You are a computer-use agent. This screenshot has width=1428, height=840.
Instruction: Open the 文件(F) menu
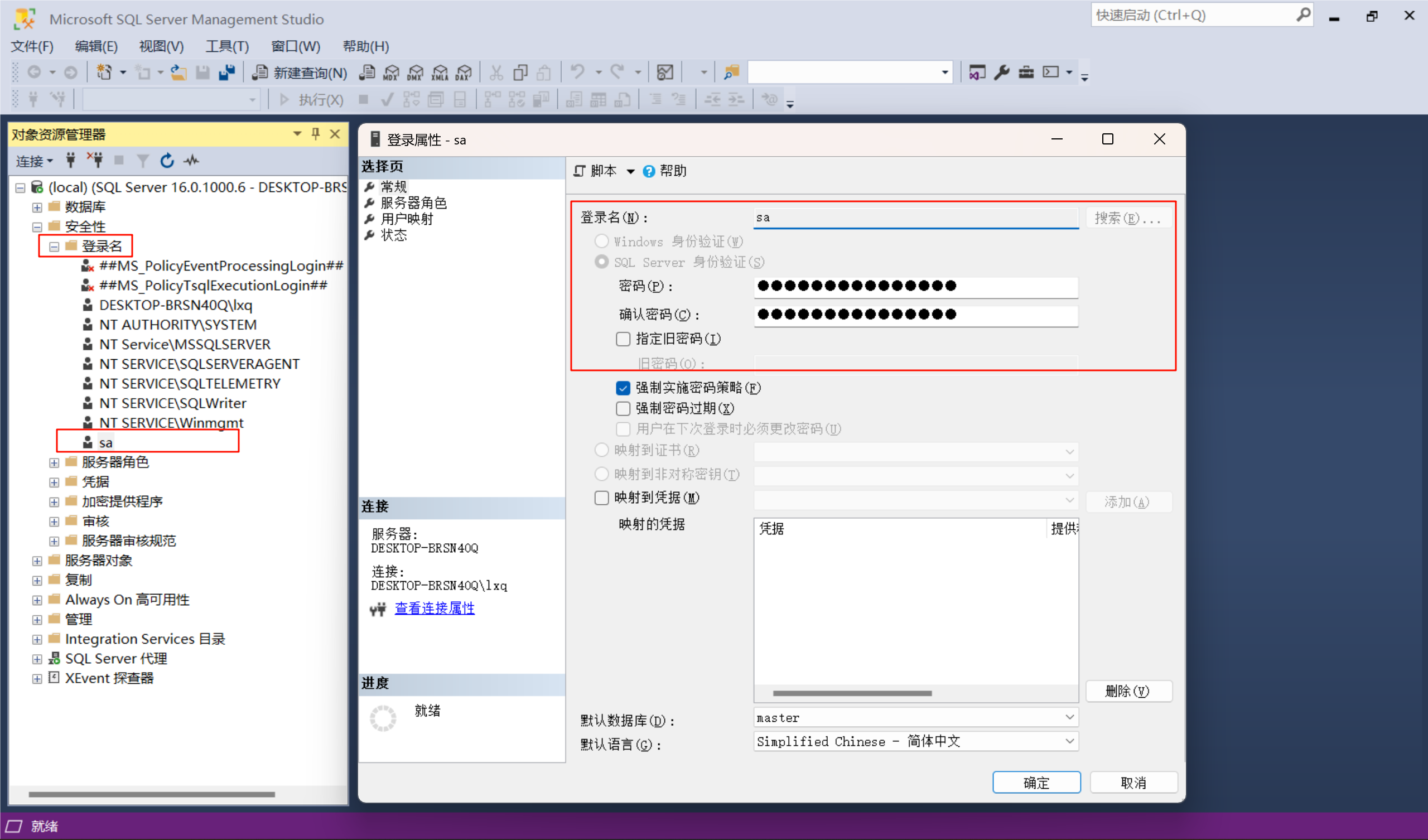pos(32,46)
